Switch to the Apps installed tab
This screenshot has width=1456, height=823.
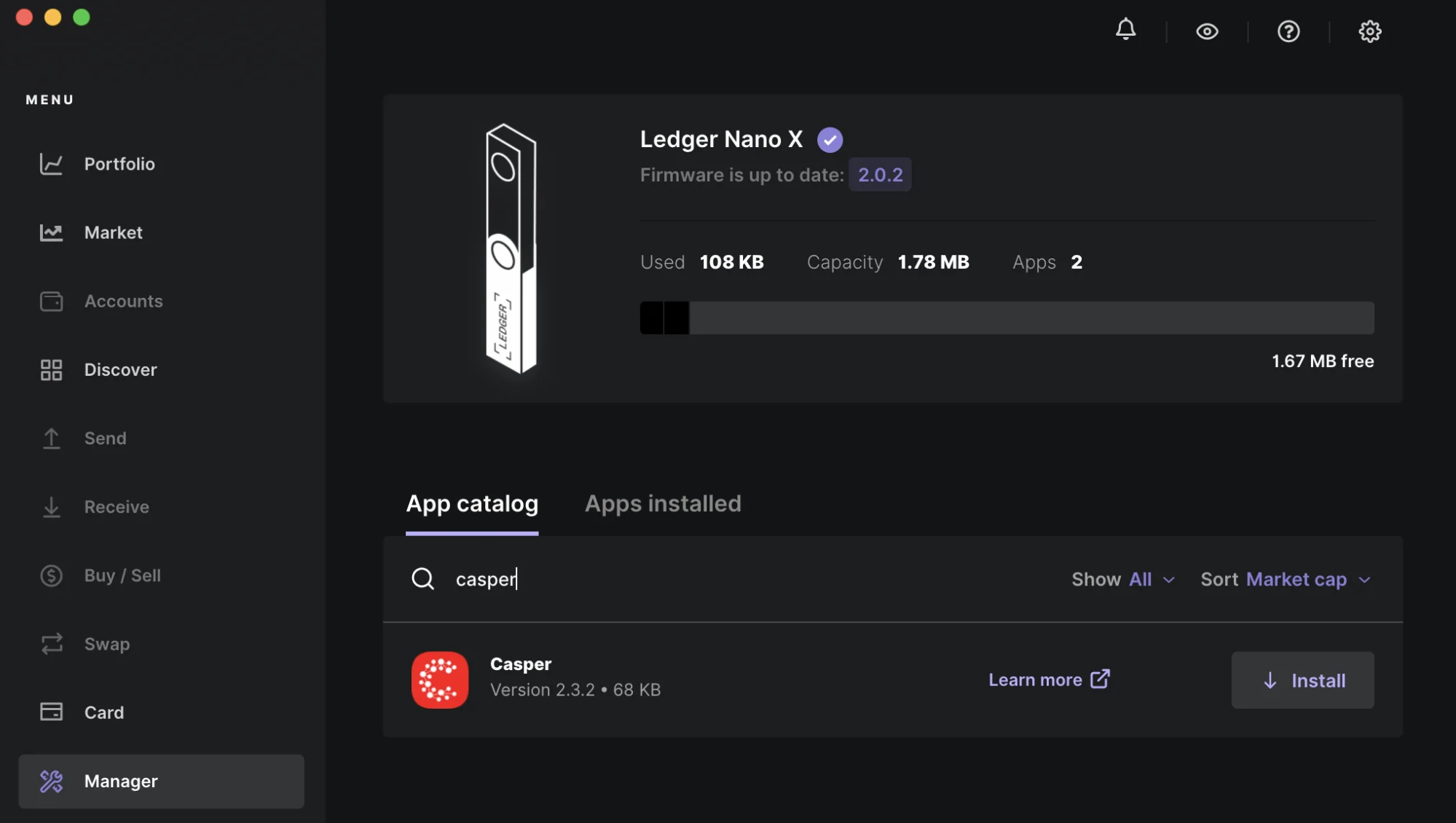(x=662, y=503)
